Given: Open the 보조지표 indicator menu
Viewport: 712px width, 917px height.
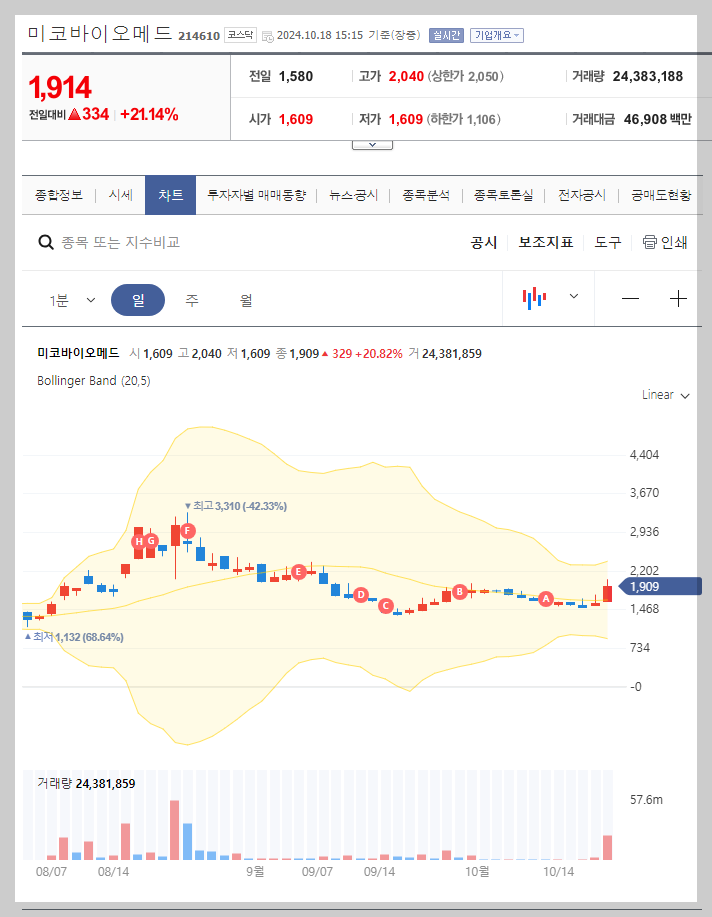Looking at the screenshot, I should coord(546,242).
